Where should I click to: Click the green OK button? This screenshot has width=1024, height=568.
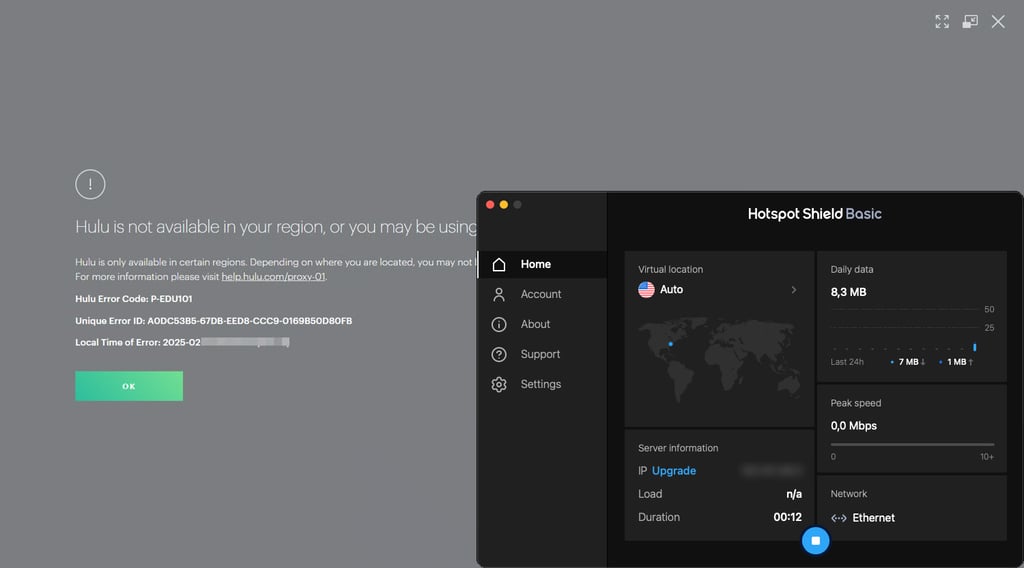(129, 386)
